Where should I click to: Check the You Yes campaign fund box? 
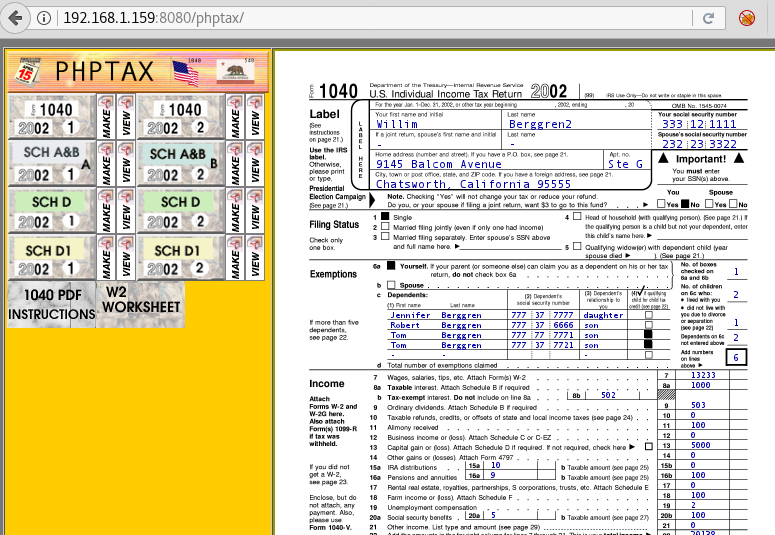click(x=661, y=204)
